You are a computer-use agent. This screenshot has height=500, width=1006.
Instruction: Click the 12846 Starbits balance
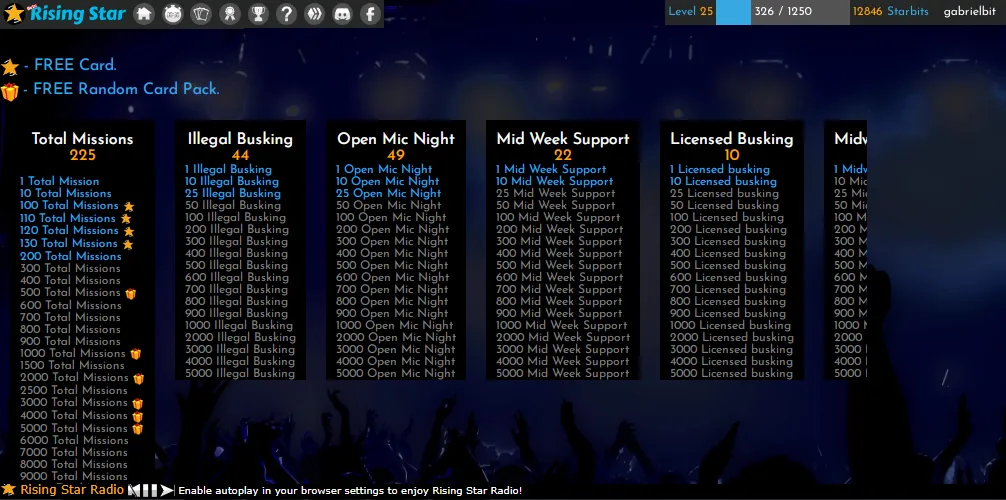(x=891, y=12)
